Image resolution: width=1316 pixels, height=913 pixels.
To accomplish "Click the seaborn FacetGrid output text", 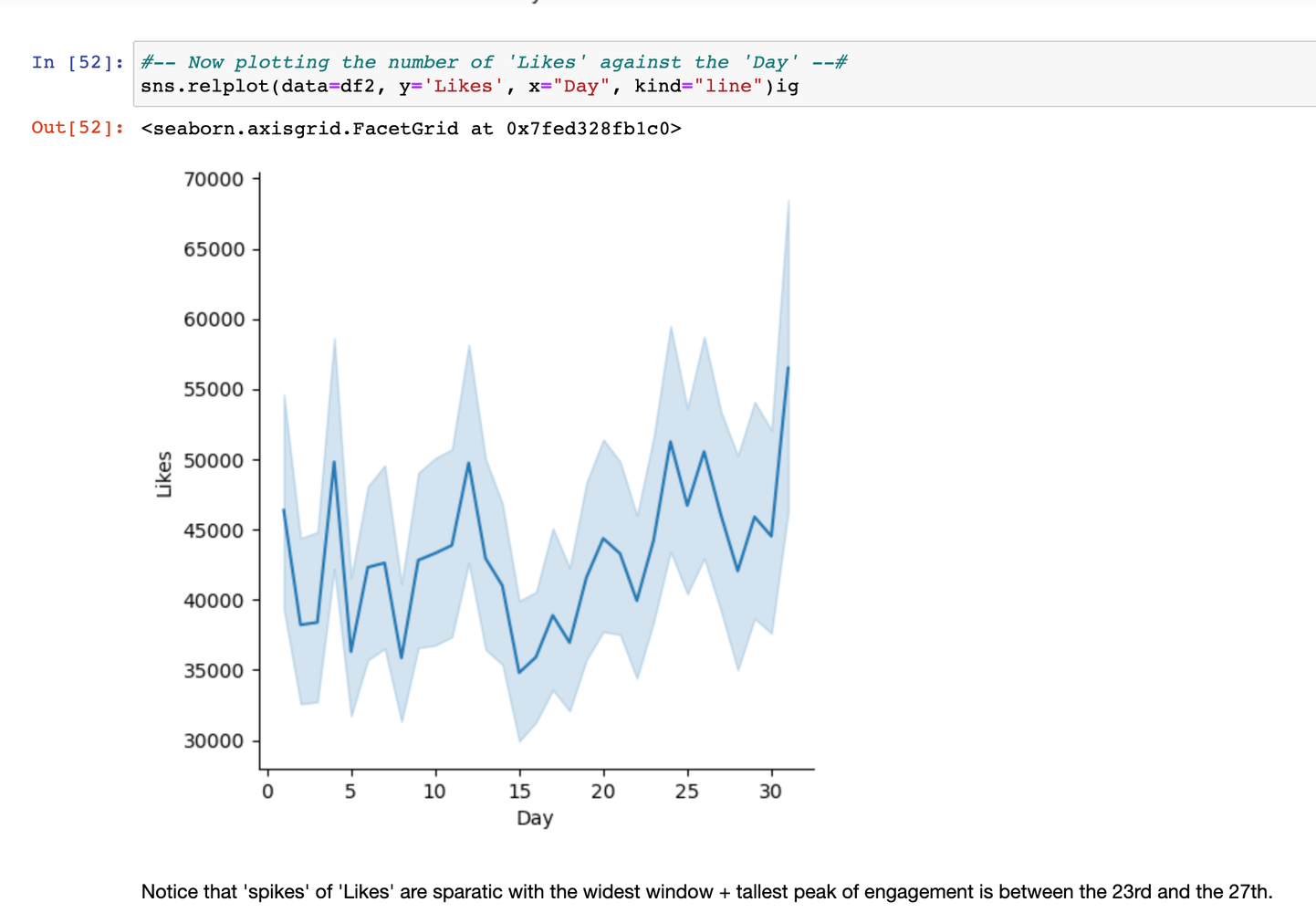I will pos(411,129).
